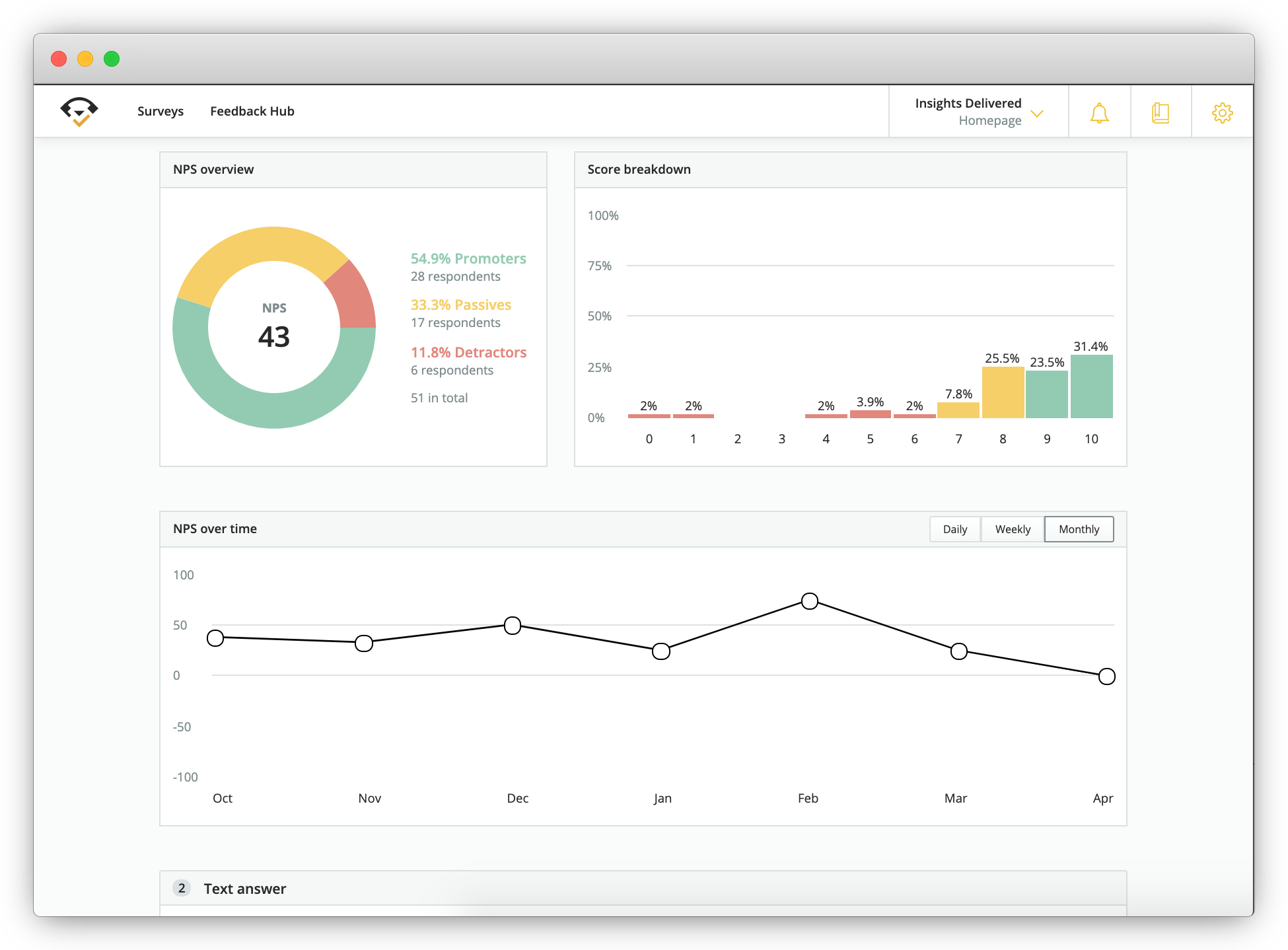Image resolution: width=1288 pixels, height=950 pixels.
Task: Click the 54.9% Promoters label
Action: click(468, 258)
